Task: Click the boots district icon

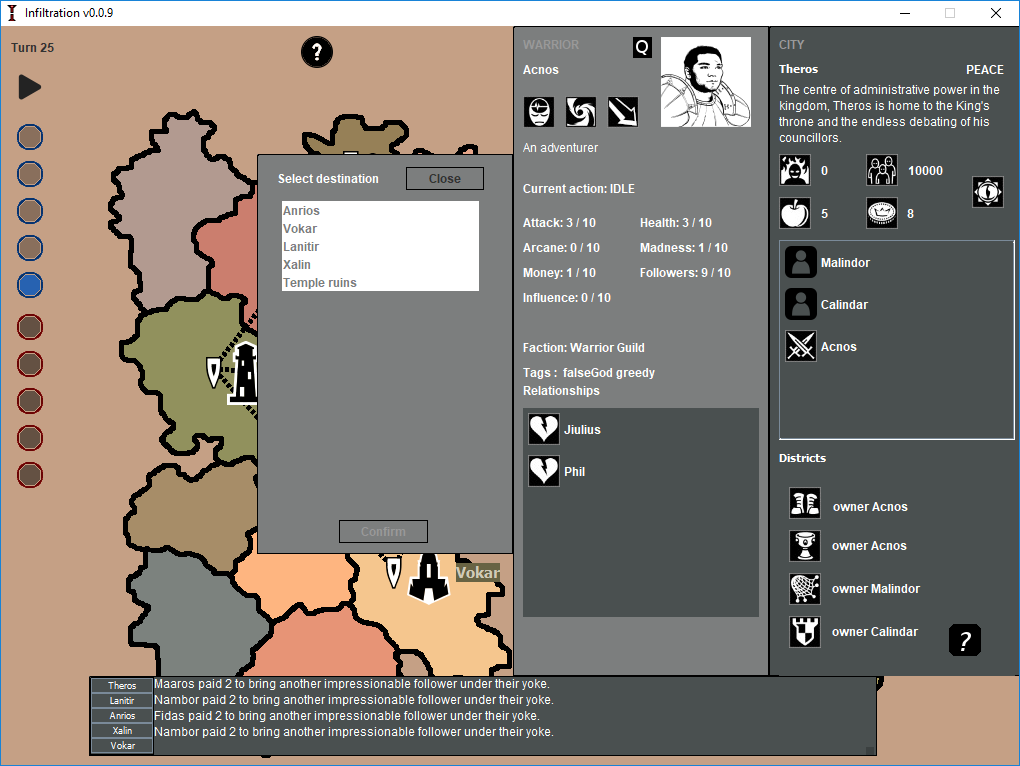Action: pos(805,503)
